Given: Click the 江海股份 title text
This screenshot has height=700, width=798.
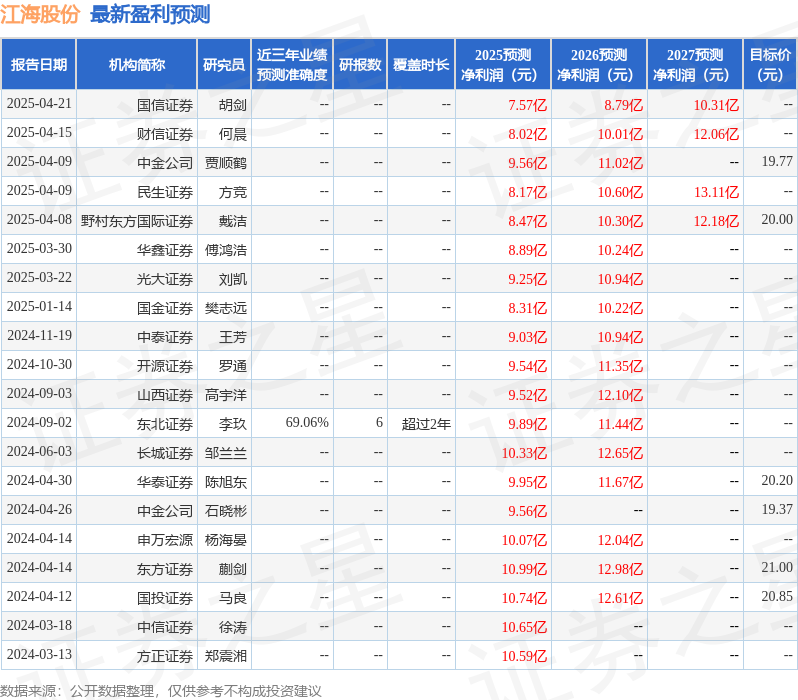Looking at the screenshot, I should 40,14.
